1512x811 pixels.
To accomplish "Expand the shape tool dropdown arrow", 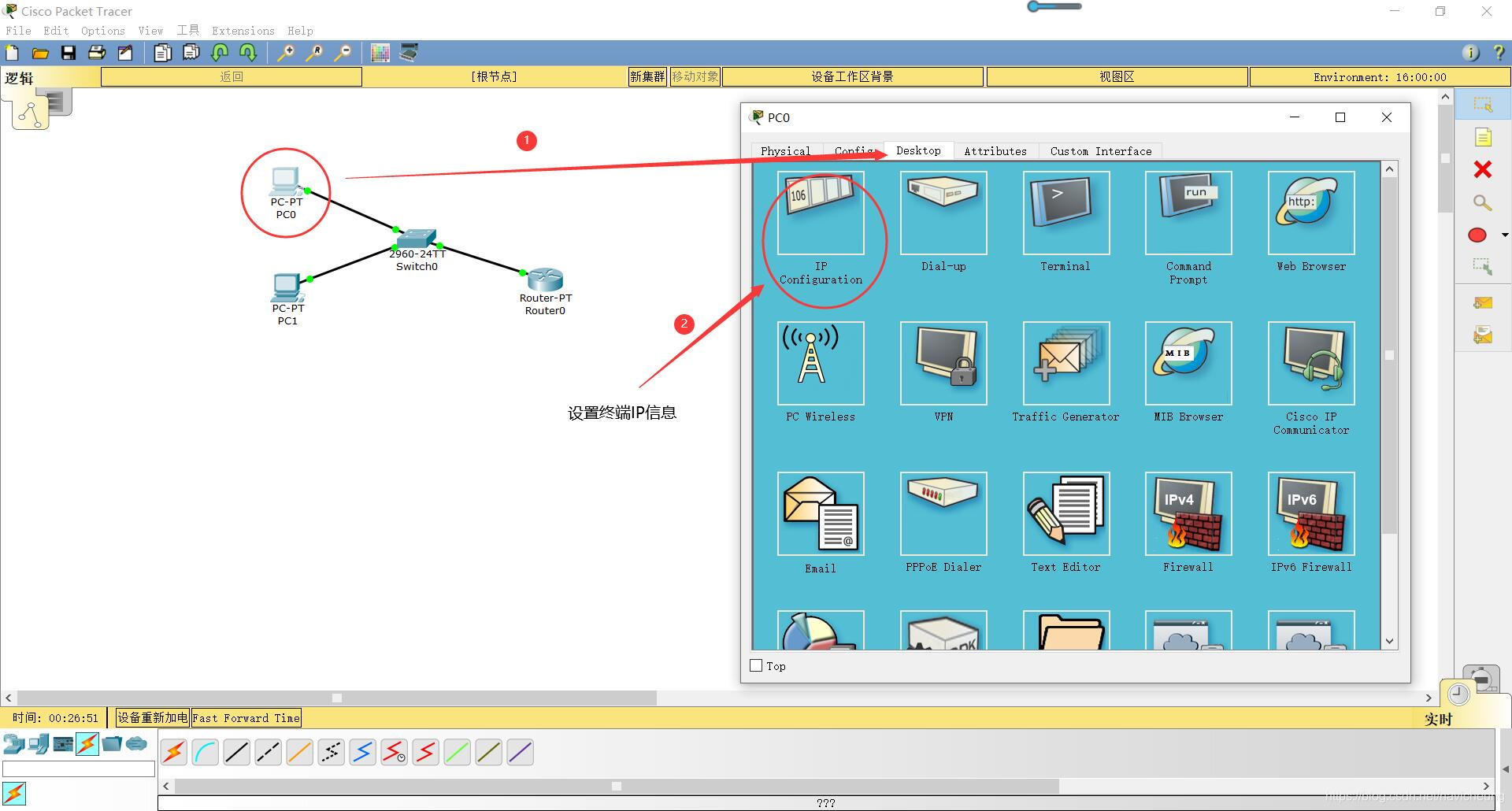I will pyautogui.click(x=1505, y=235).
